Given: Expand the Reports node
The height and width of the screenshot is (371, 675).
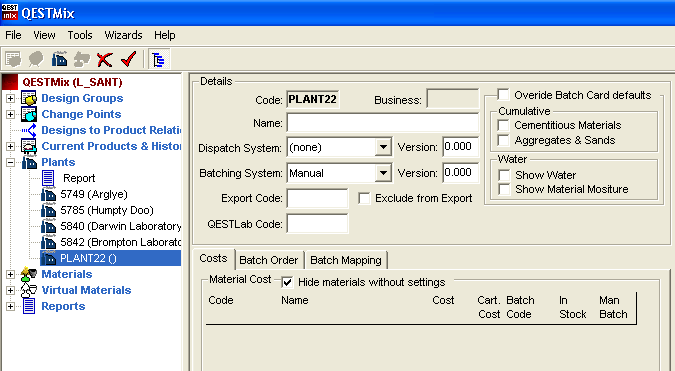Looking at the screenshot, I should 10,306.
